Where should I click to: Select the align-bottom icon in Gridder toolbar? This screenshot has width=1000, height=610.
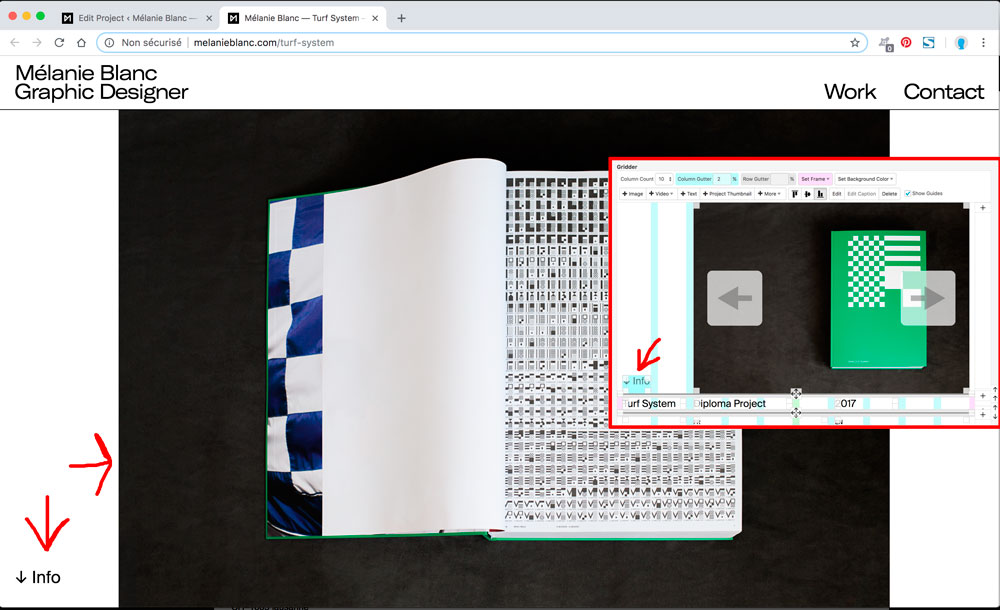click(x=821, y=194)
